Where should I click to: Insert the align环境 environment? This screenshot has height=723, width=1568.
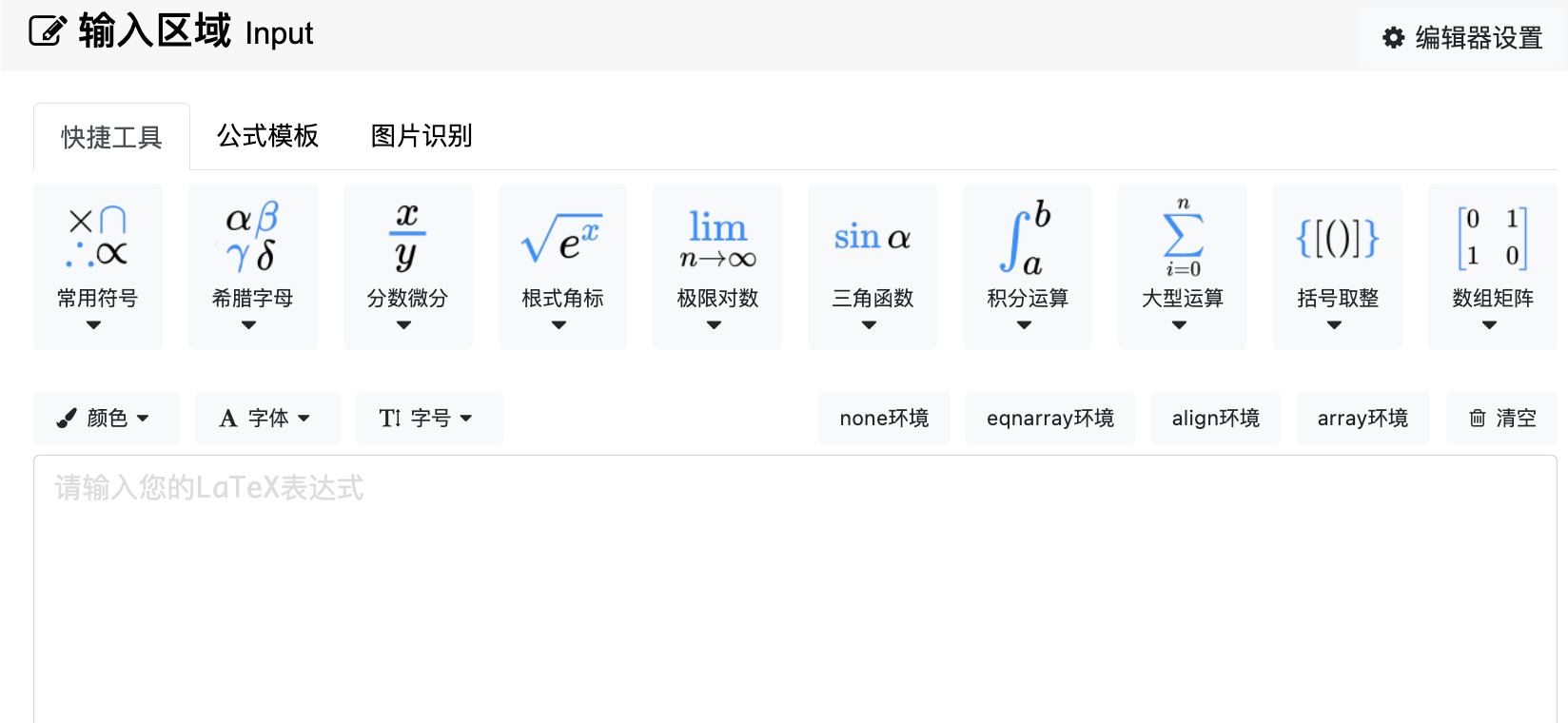(x=1216, y=418)
